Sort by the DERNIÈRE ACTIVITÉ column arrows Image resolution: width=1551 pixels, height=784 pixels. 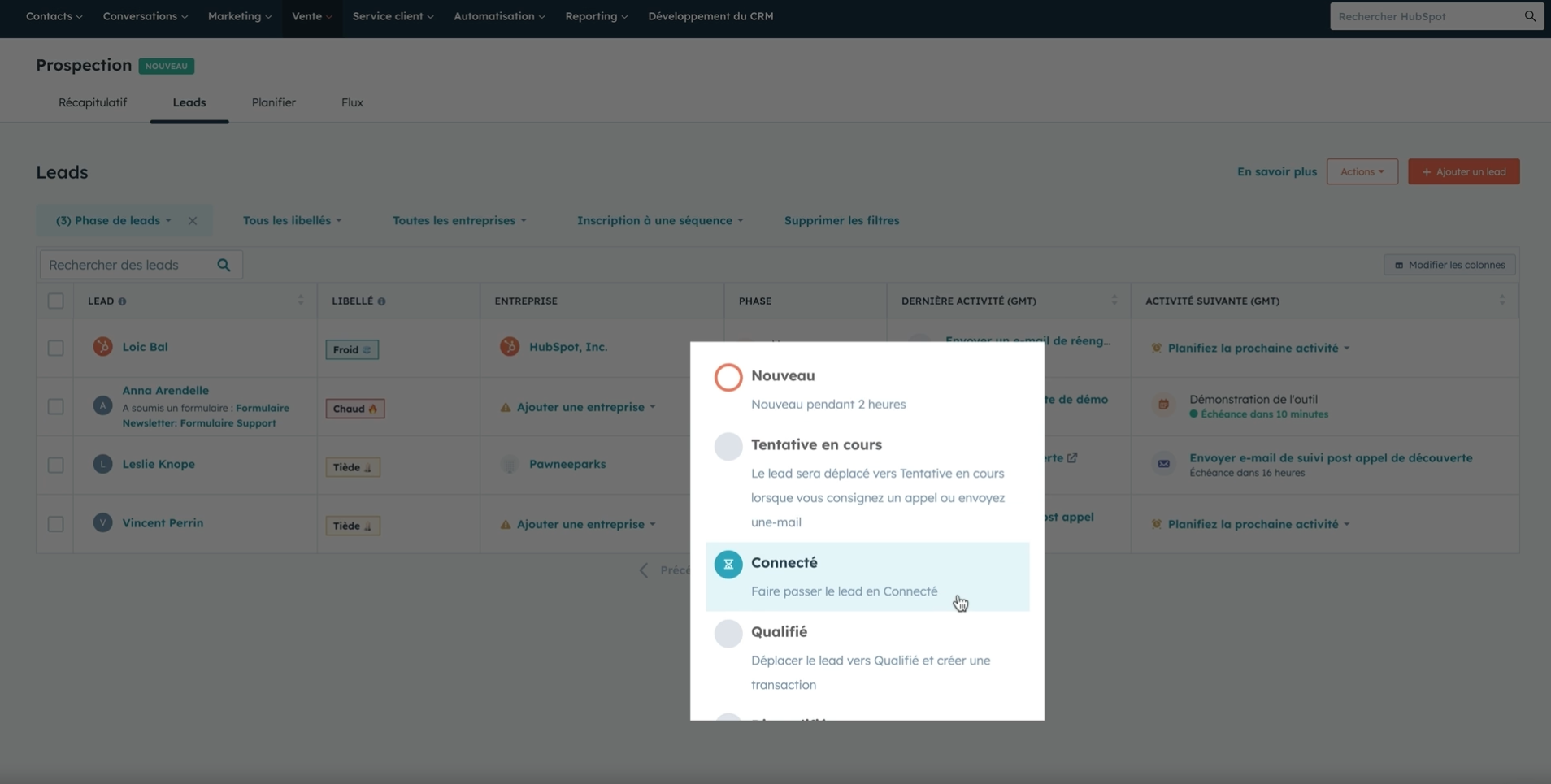(1114, 301)
